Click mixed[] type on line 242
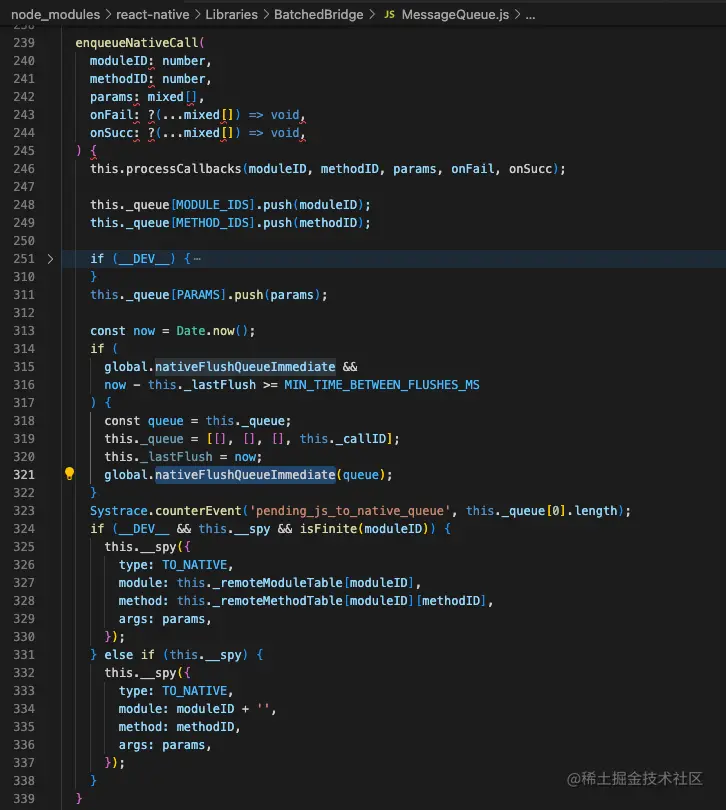726x810 pixels. click(x=172, y=97)
